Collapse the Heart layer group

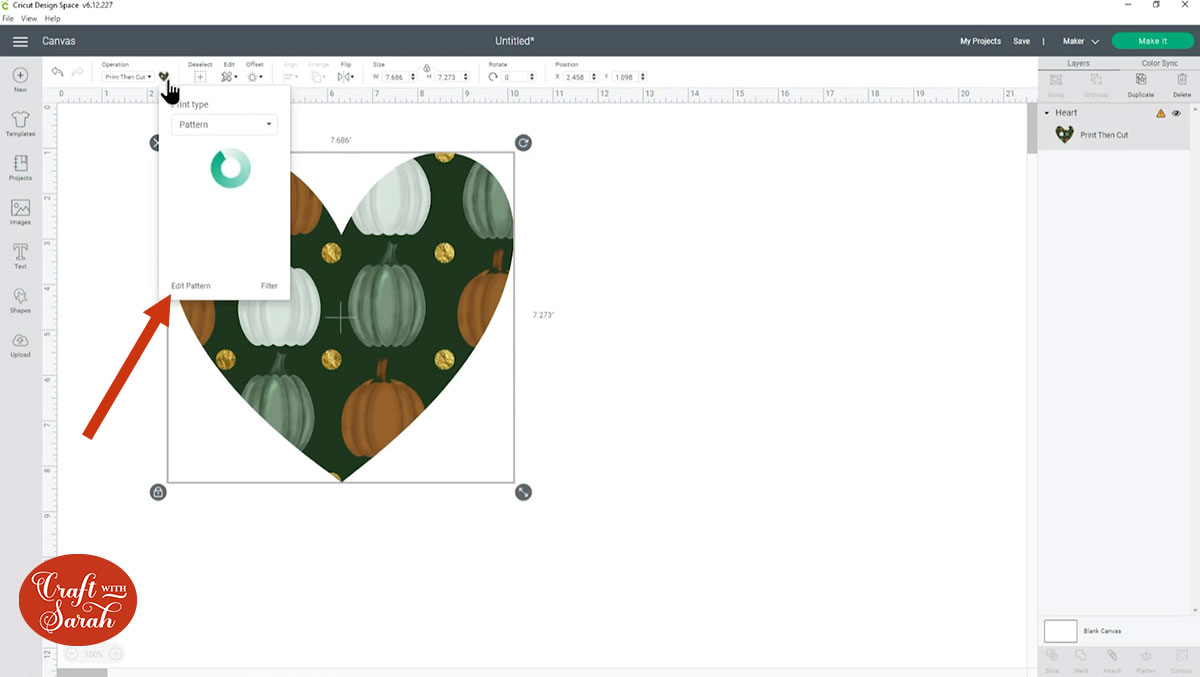(1046, 113)
